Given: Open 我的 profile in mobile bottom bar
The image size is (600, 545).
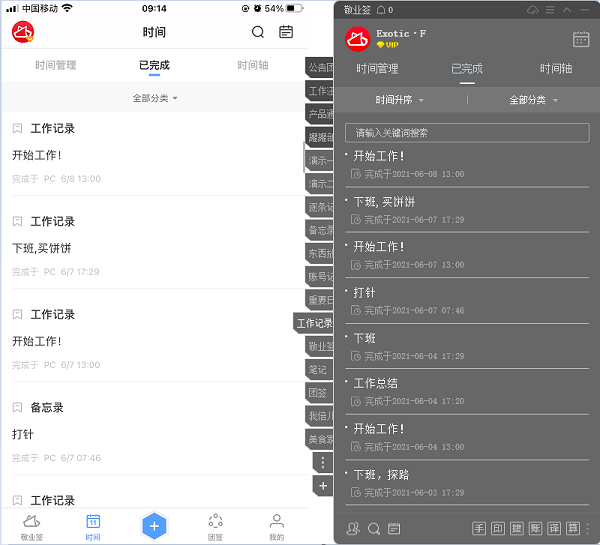Looking at the screenshot, I should click(x=277, y=527).
